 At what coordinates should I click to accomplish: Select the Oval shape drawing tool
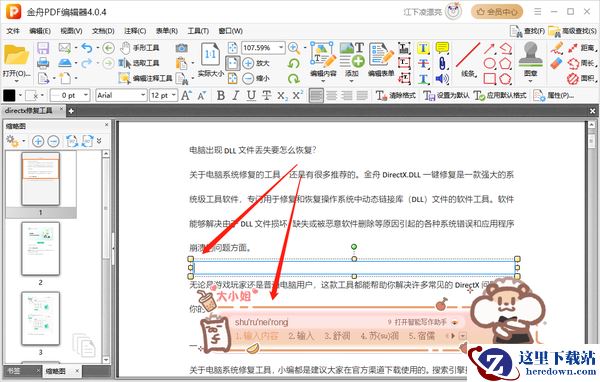pos(489,63)
